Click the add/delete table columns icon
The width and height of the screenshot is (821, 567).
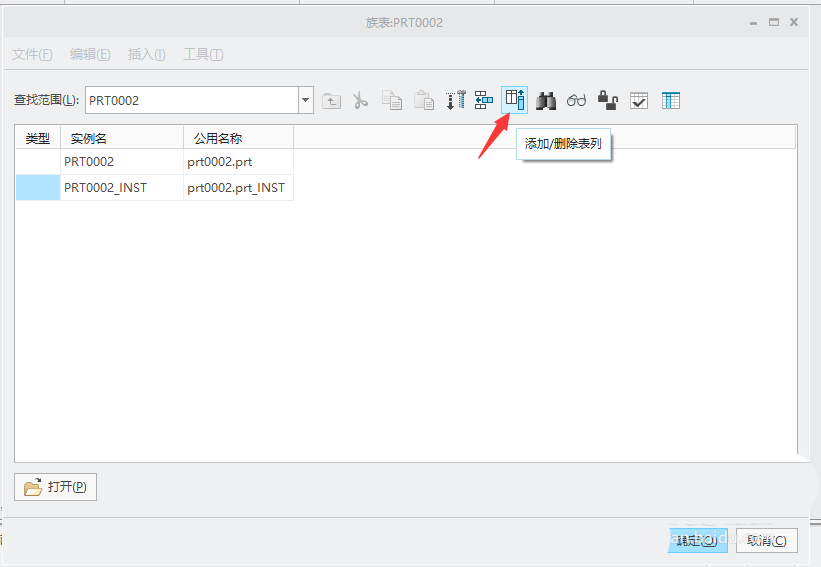click(x=514, y=99)
